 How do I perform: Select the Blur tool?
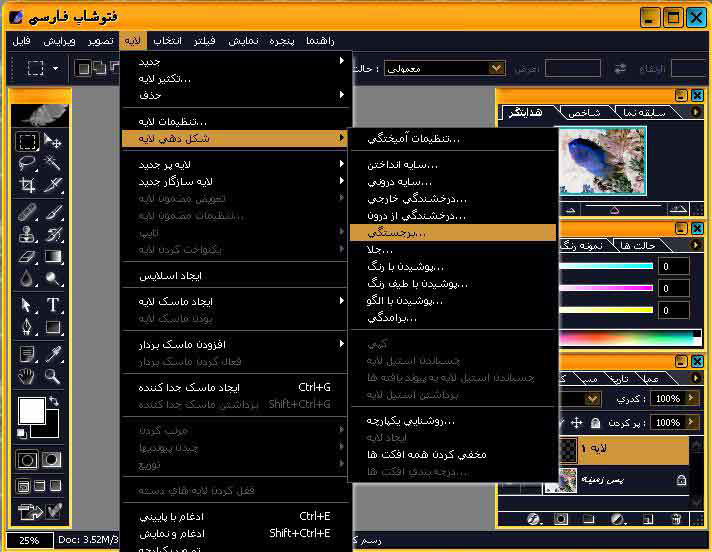pyautogui.click(x=27, y=278)
